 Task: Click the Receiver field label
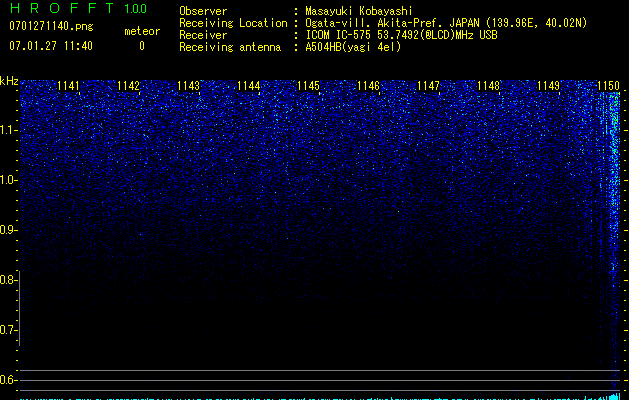click(203, 35)
